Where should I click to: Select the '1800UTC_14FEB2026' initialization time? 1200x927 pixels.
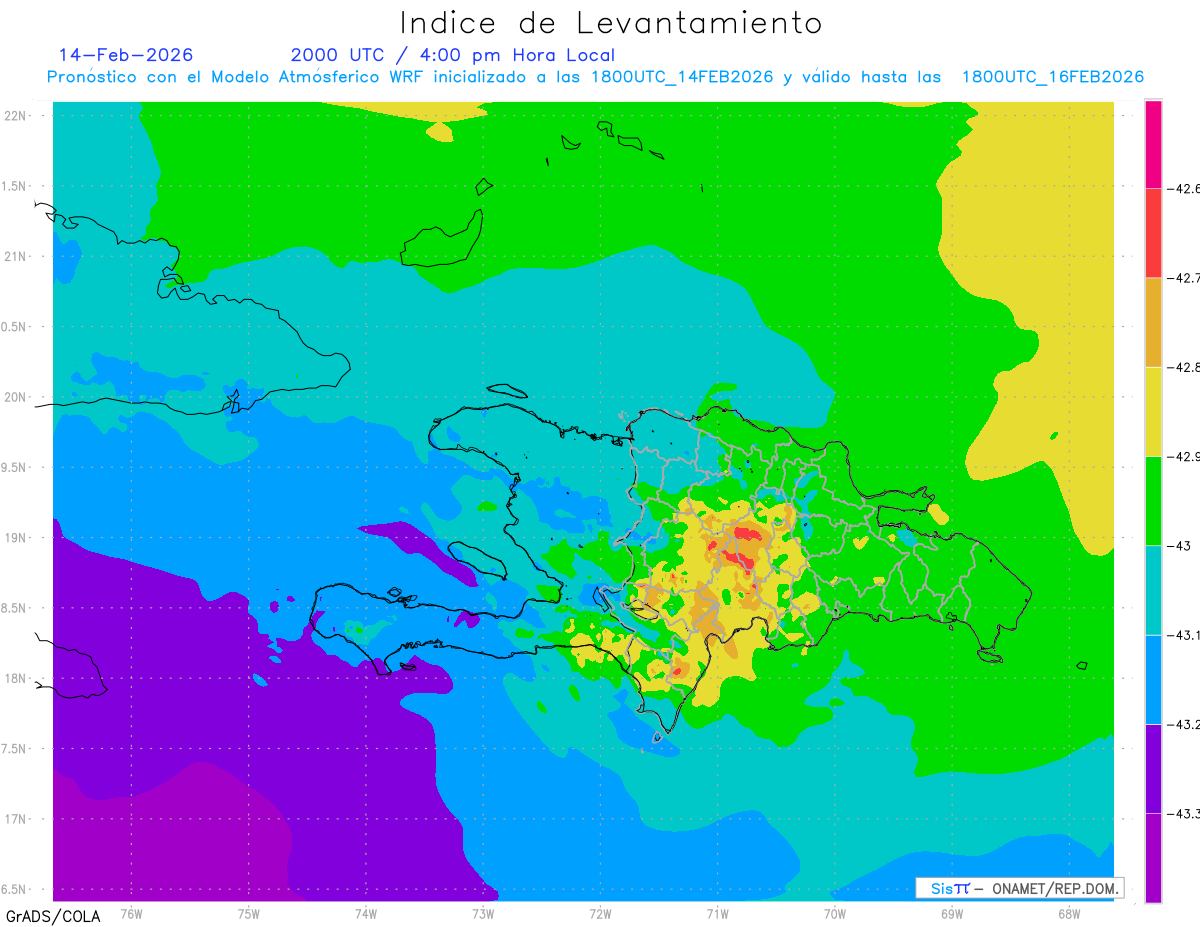point(683,78)
